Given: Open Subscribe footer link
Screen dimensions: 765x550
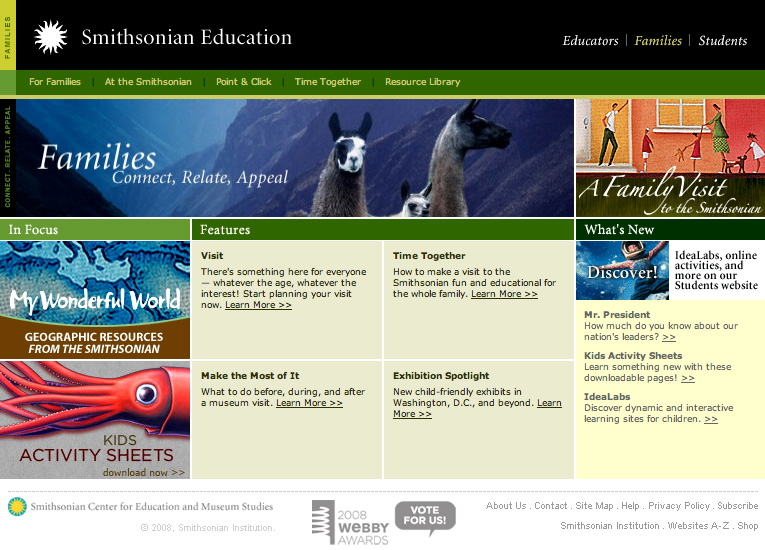Looking at the screenshot, I should [x=738, y=506].
